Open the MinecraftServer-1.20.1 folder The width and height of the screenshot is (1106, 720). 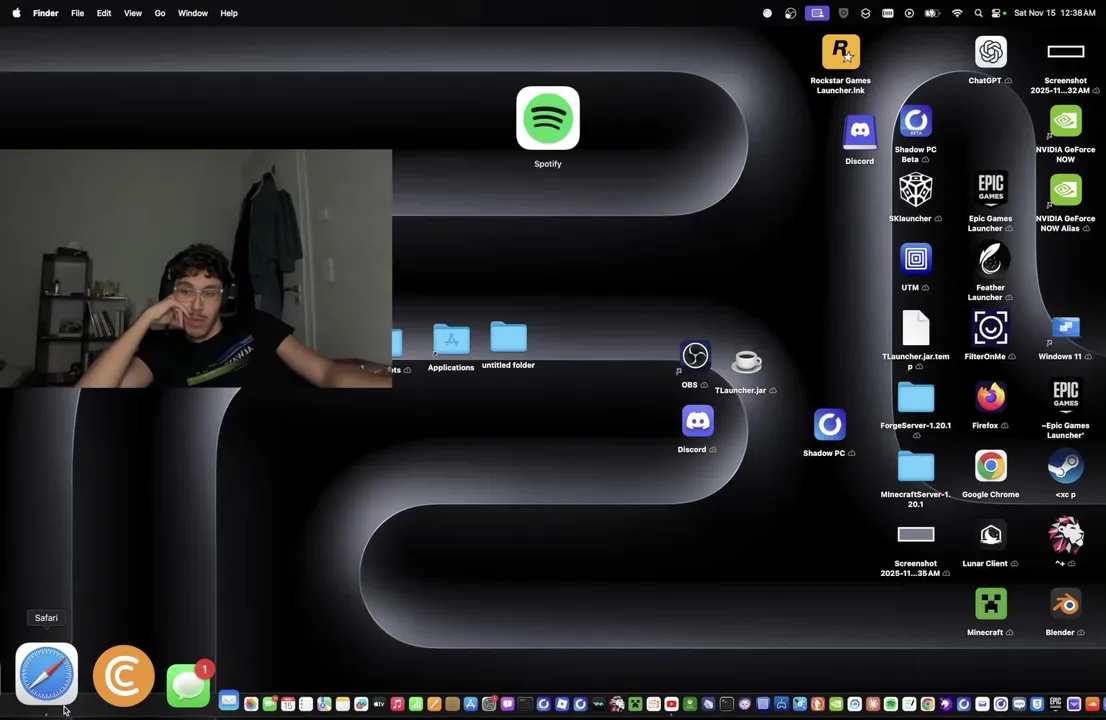point(916,467)
